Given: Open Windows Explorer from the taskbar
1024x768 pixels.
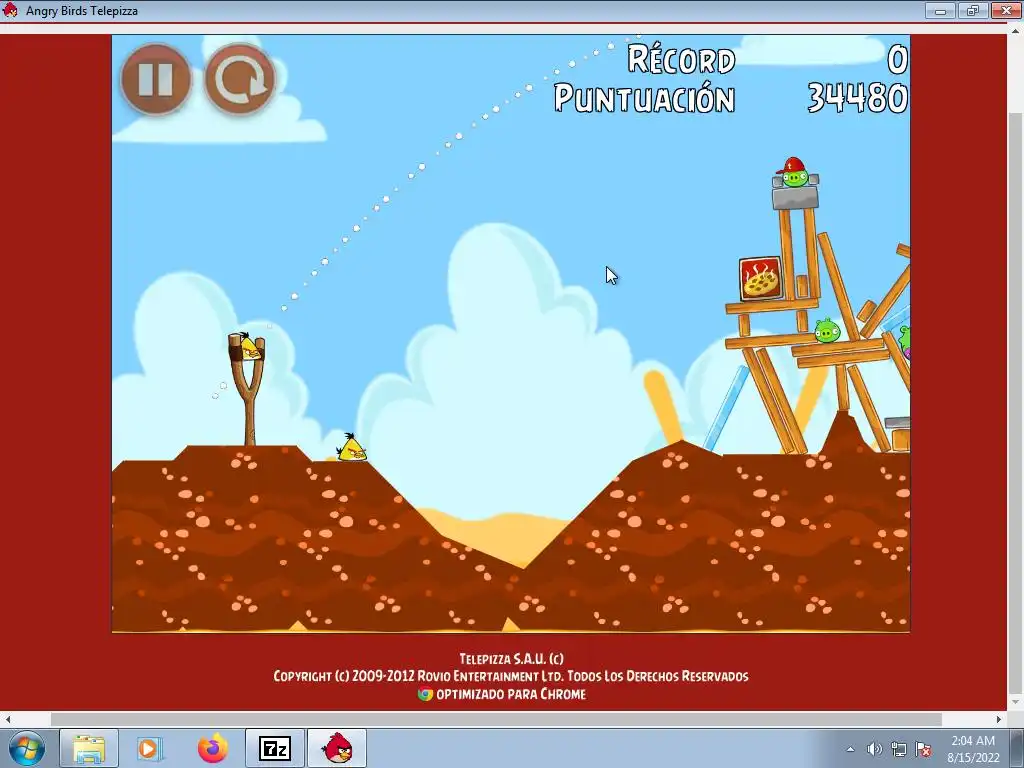Looking at the screenshot, I should [x=89, y=748].
